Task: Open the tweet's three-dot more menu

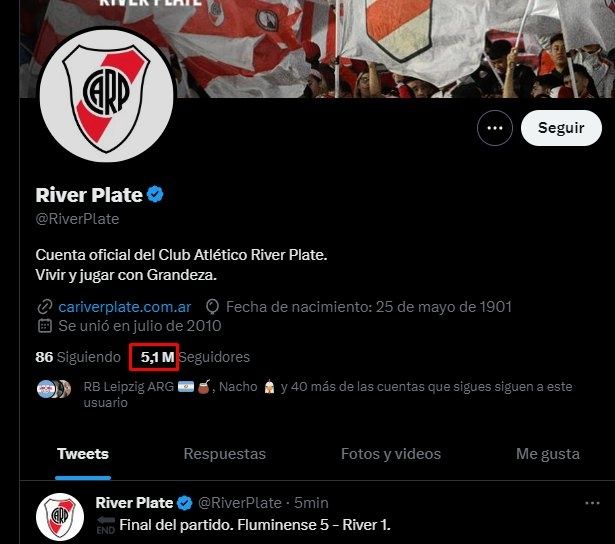Action: click(x=592, y=503)
